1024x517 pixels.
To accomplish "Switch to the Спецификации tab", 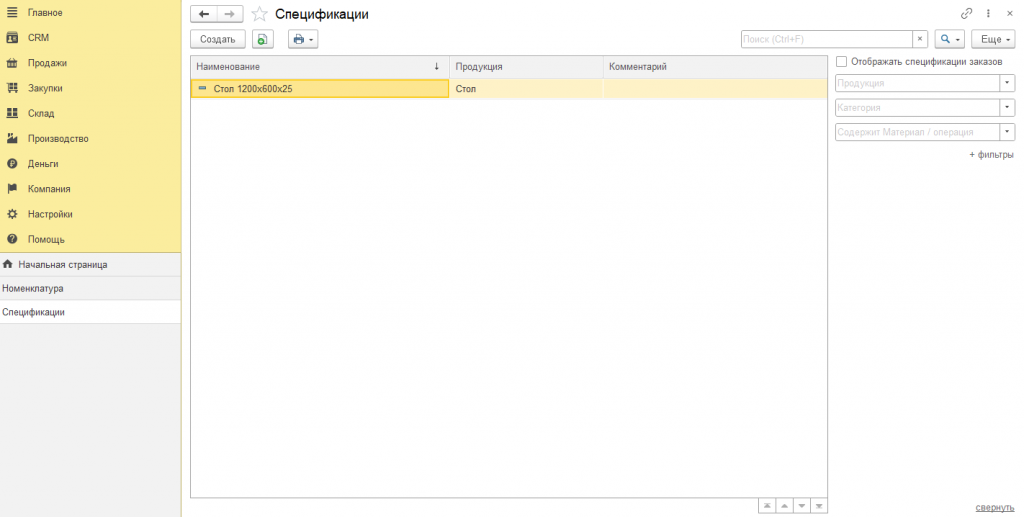I will point(90,312).
